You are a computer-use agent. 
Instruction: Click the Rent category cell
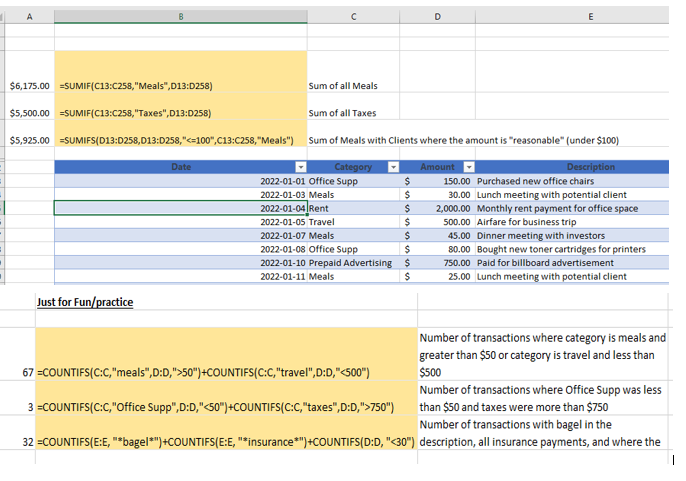click(354, 208)
